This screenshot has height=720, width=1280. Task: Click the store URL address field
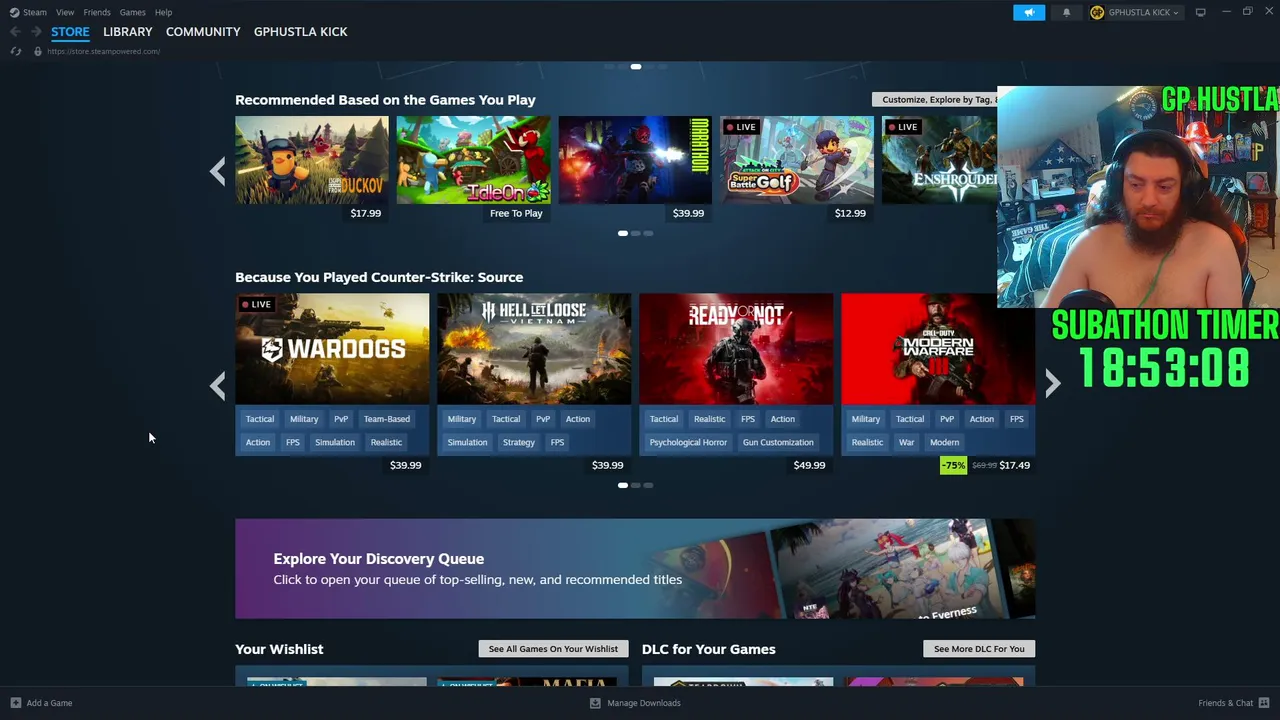point(103,51)
